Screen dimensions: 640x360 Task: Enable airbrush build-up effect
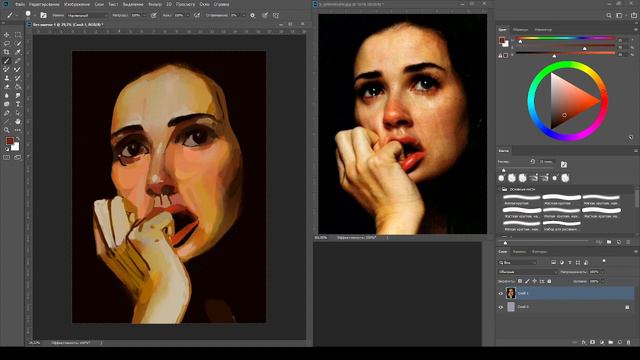(x=197, y=15)
